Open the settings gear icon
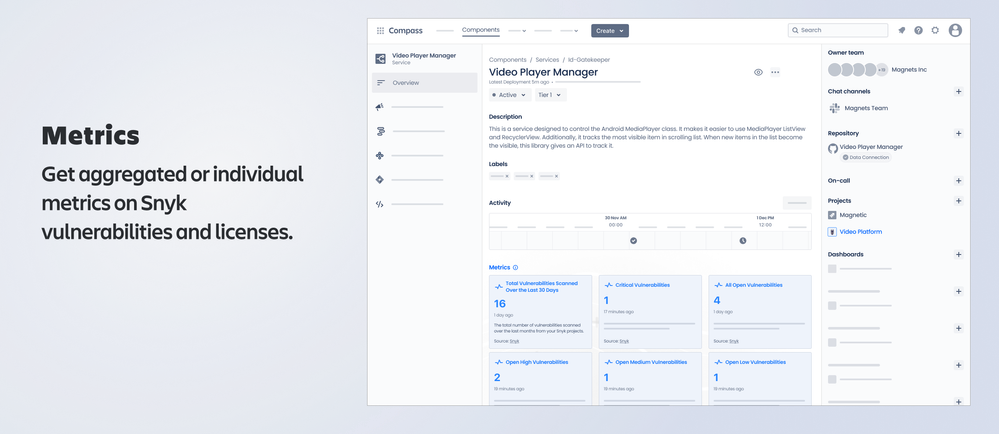 pos(935,30)
